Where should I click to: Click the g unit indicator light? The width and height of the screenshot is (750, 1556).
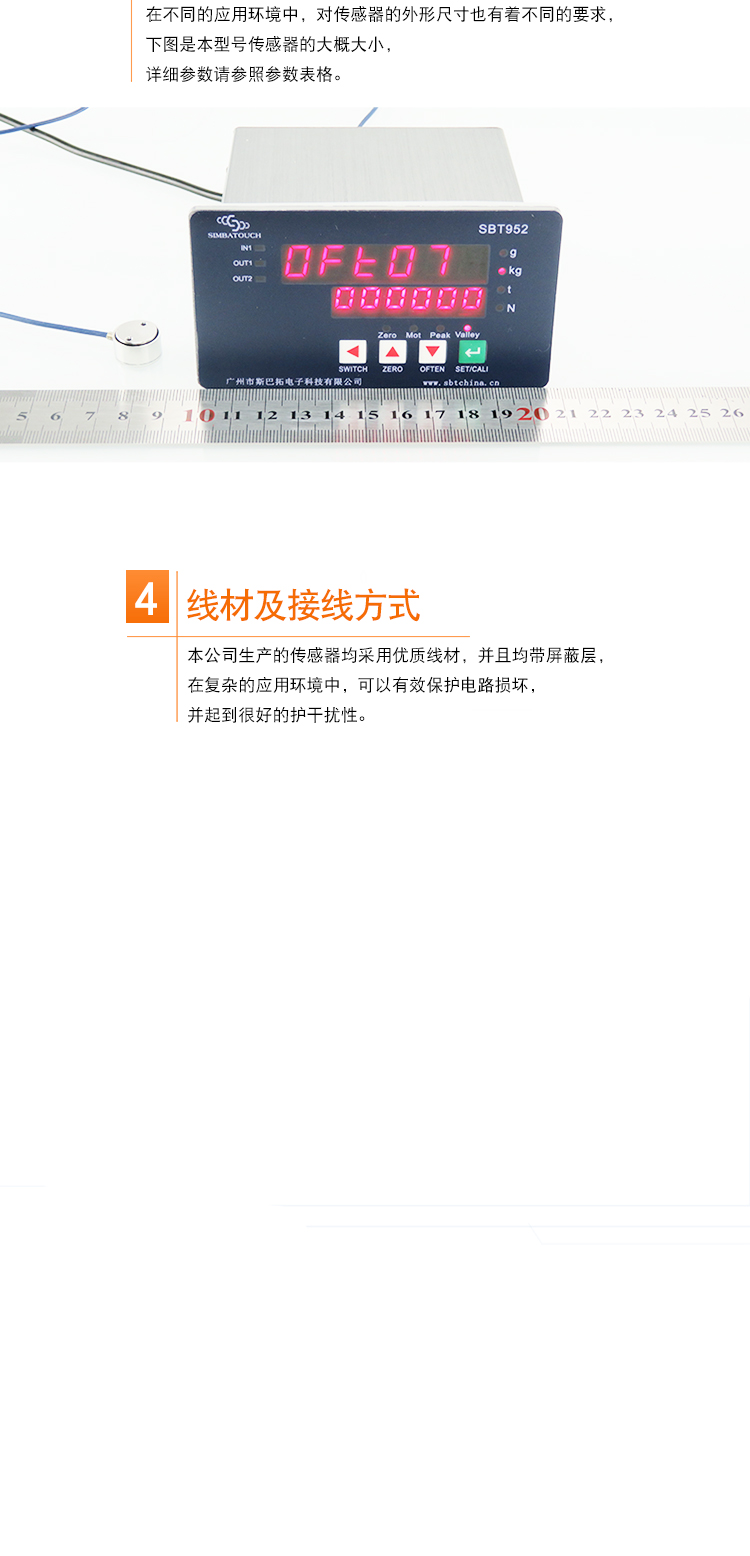502,253
